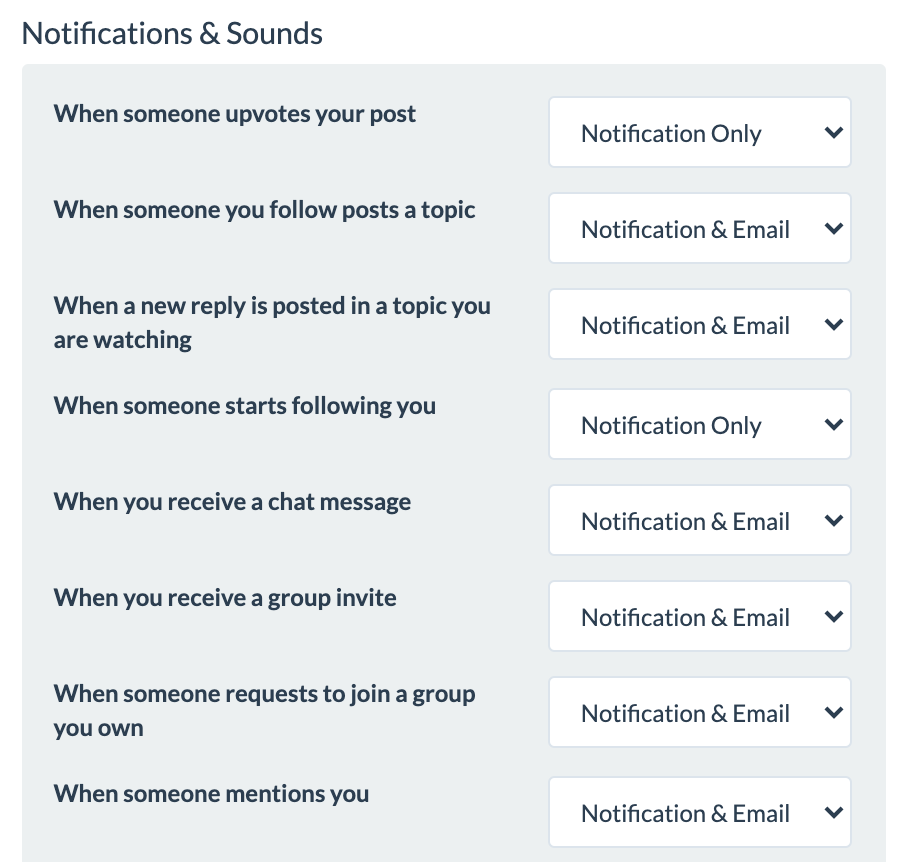Click the 'When someone starts following you' label
The height and width of the screenshot is (862, 908).
point(245,406)
